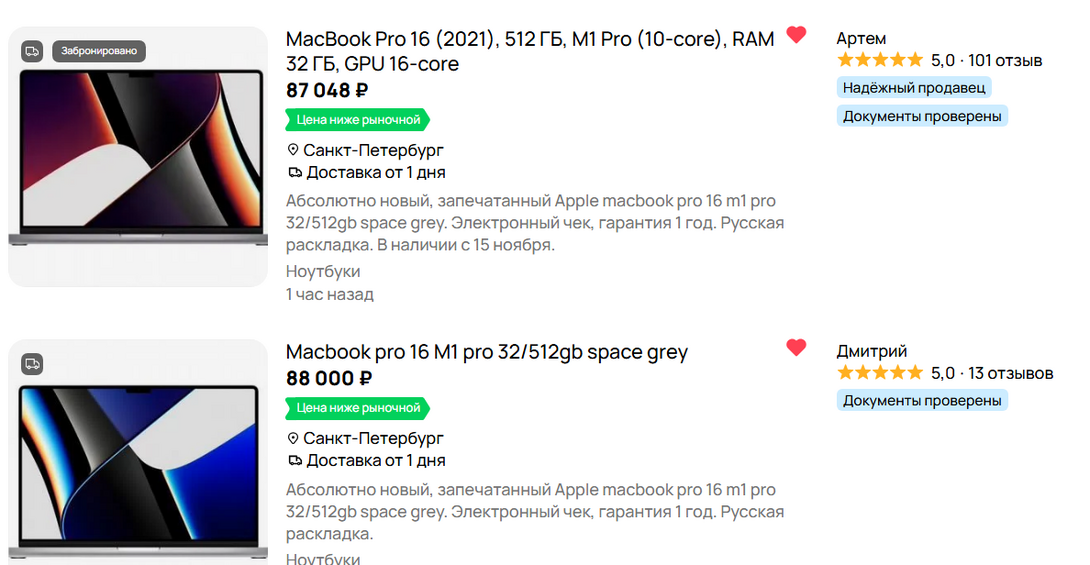Click 'Надёжный продавец' badge under Артем
Screen dimensions: 1090x565
pyautogui.click(x=914, y=87)
